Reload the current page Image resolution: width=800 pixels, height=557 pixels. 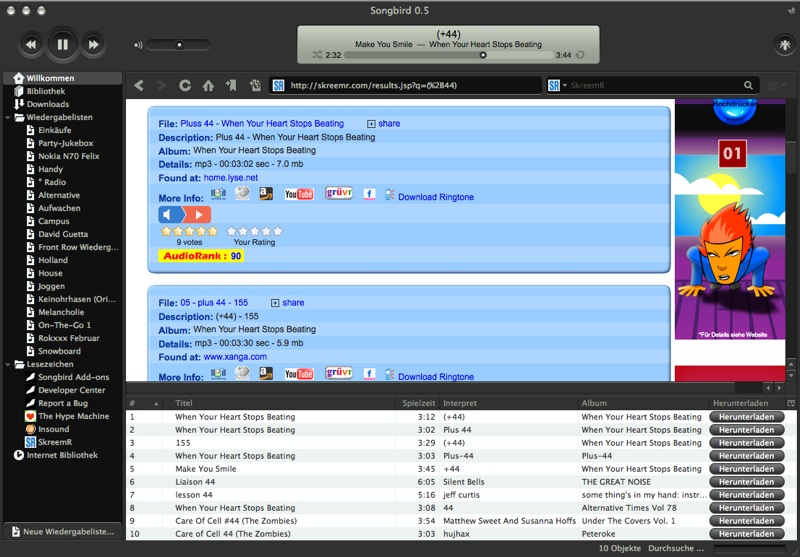[x=185, y=85]
